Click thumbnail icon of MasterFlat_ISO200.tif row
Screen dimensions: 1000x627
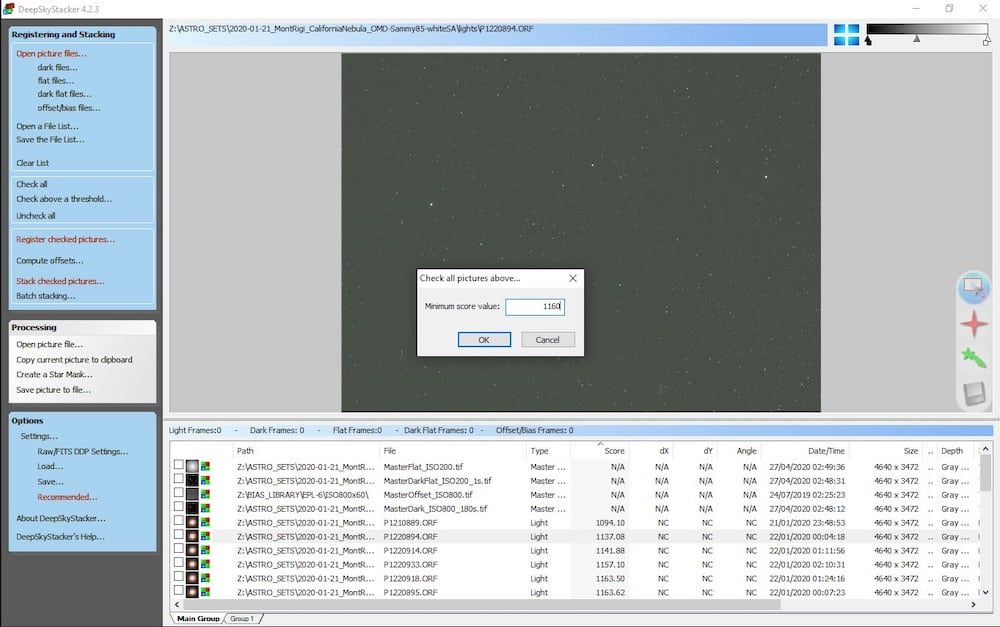(x=192, y=466)
